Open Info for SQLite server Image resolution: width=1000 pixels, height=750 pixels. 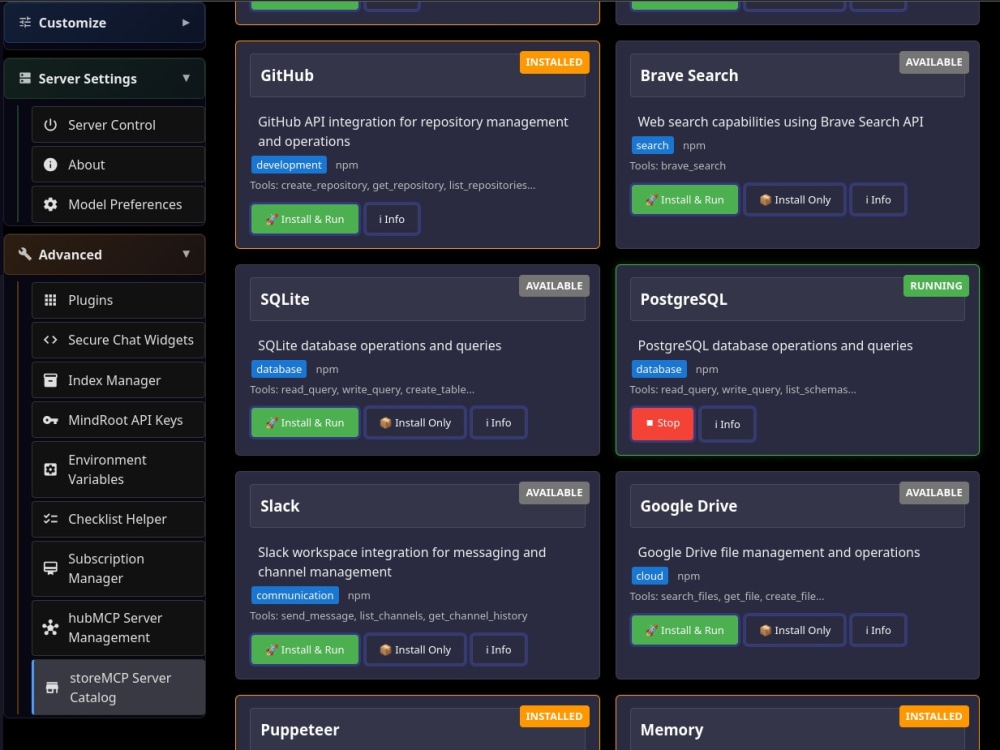tap(499, 423)
